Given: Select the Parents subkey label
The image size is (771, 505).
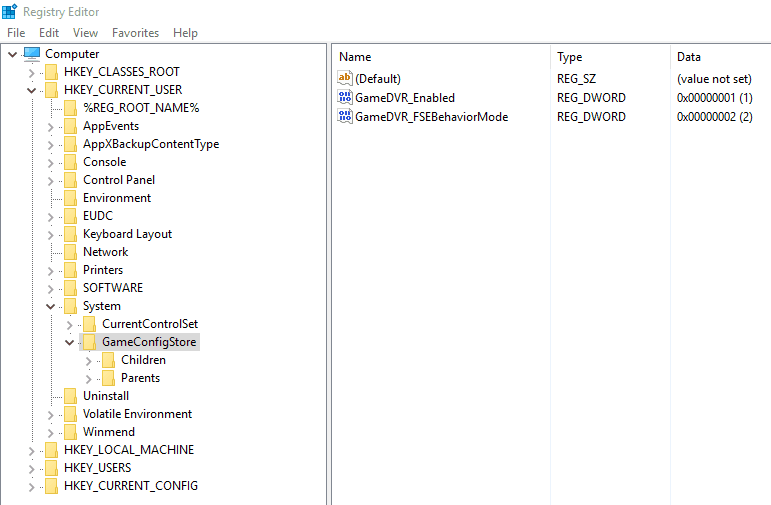Looking at the screenshot, I should click(141, 378).
